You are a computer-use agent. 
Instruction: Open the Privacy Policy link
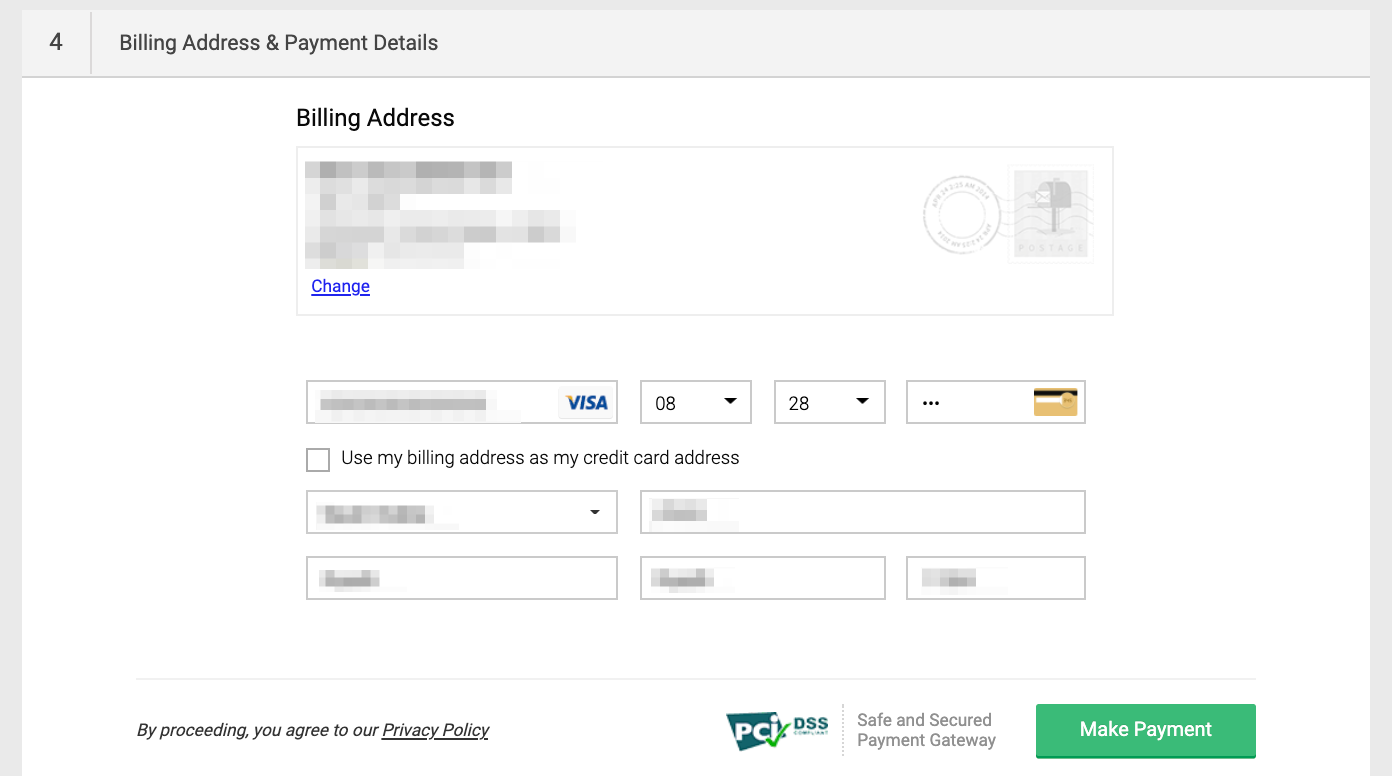click(x=435, y=730)
